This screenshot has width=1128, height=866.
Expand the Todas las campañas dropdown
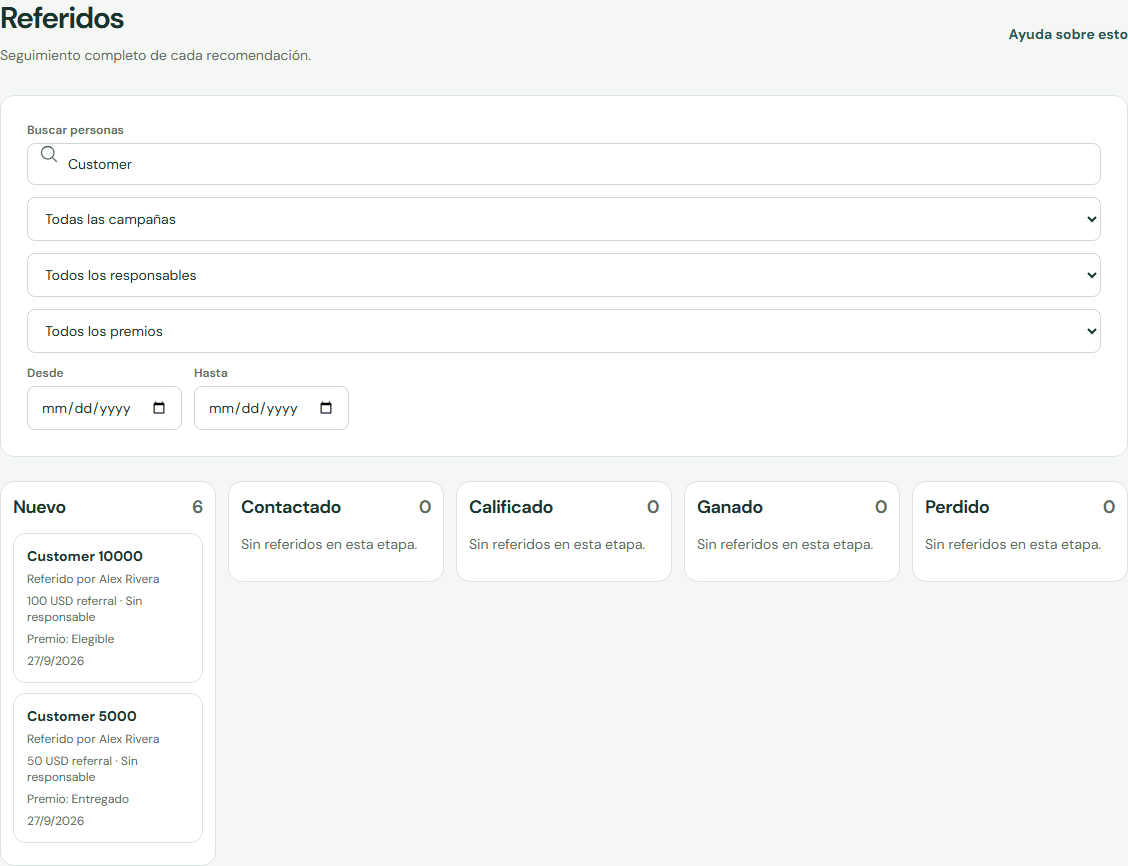pyautogui.click(x=564, y=219)
